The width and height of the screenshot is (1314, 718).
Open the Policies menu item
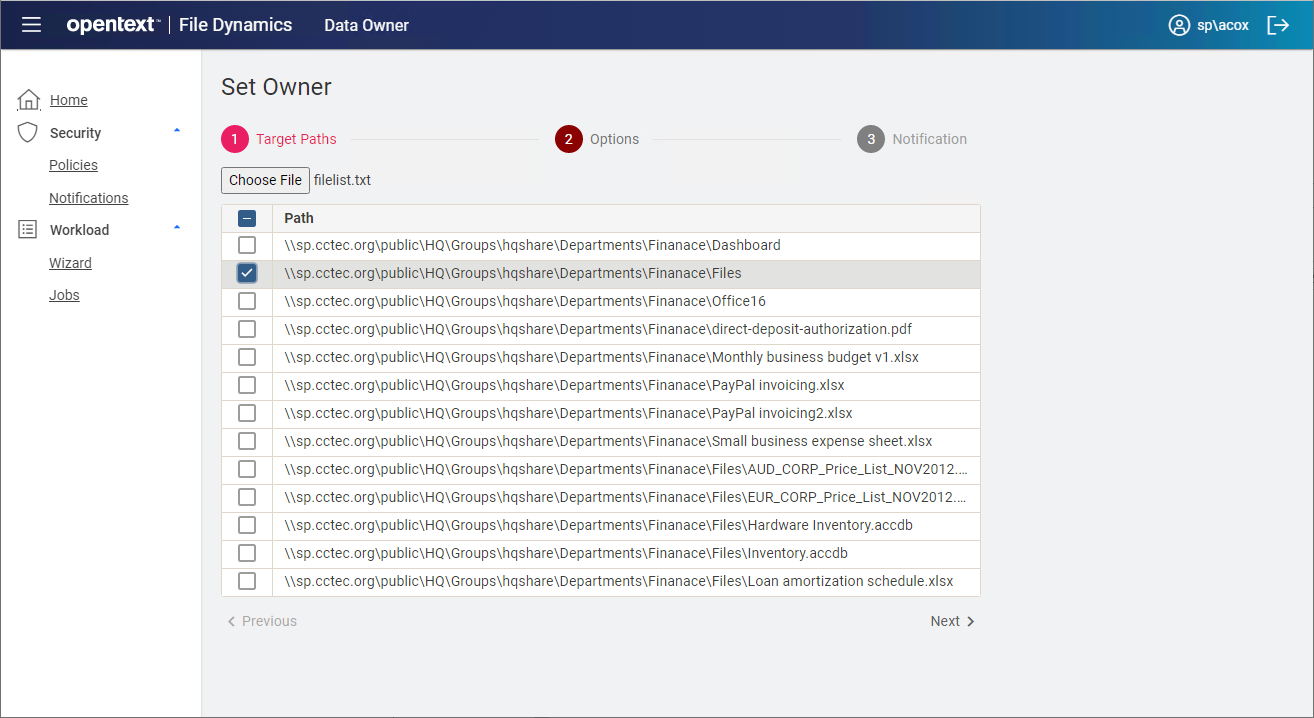73,165
